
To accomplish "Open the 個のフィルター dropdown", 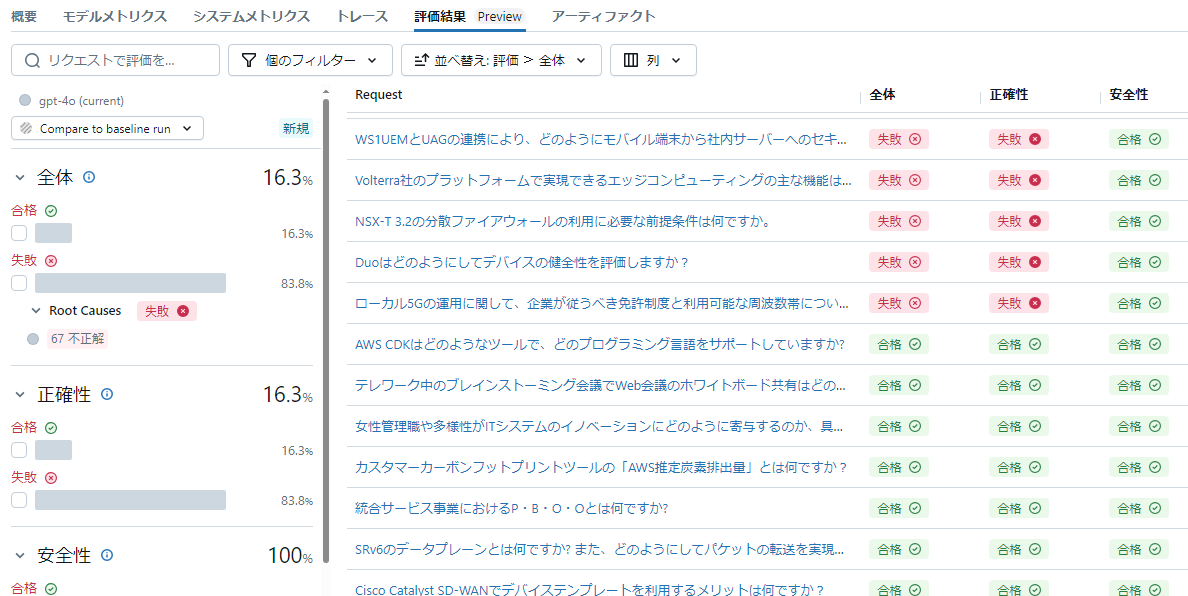I will pyautogui.click(x=310, y=60).
